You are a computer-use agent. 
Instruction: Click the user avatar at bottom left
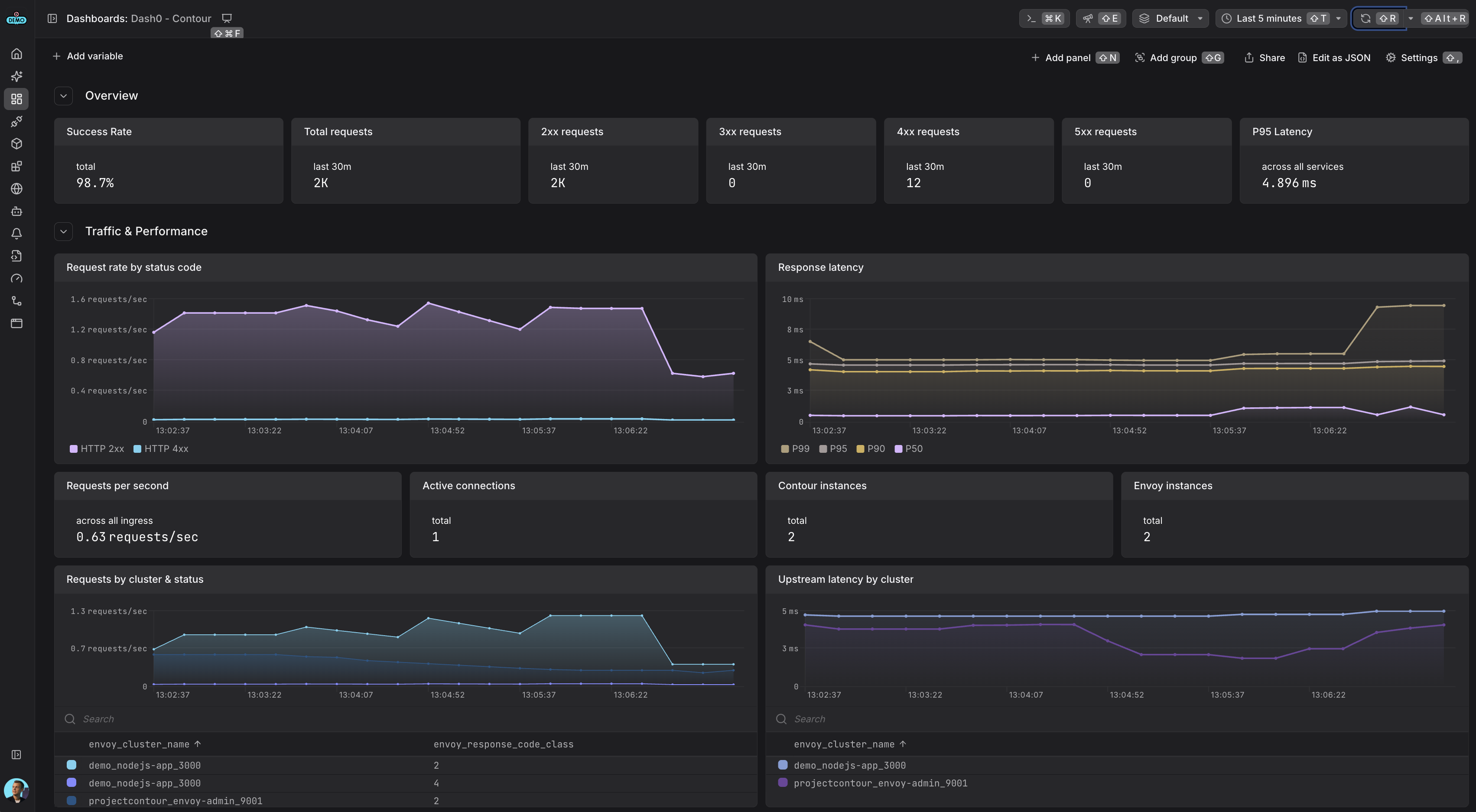tap(16, 789)
